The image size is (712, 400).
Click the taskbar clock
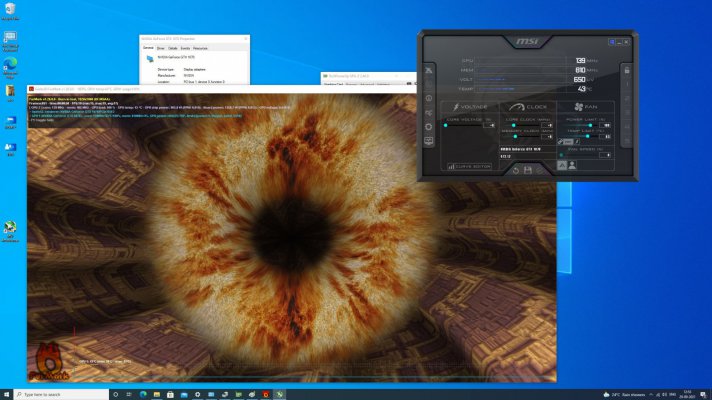[x=687, y=395]
